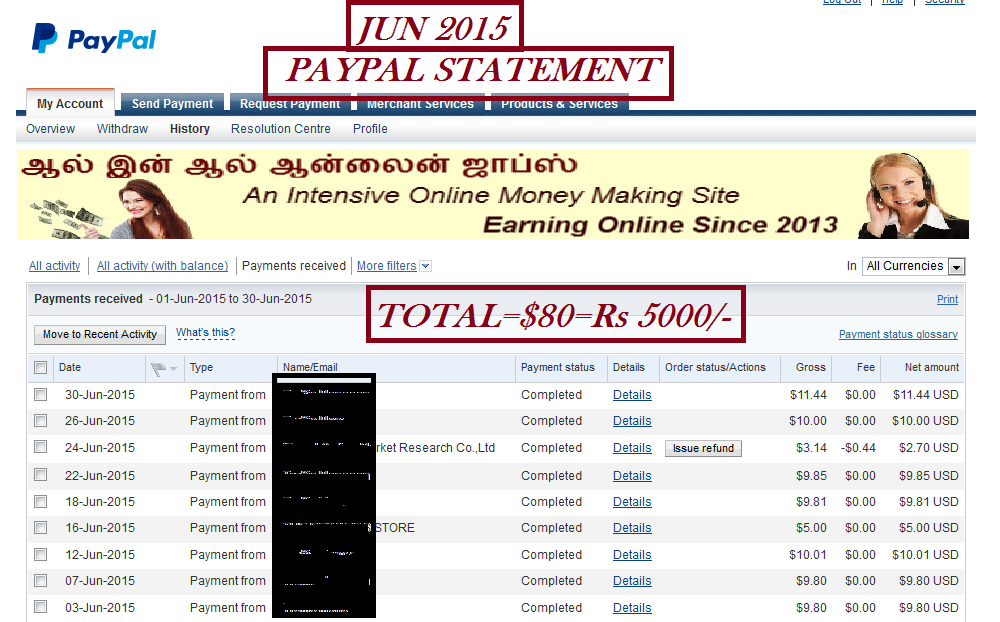Screen dimensions: 1000x622
Task: Click the Net amount column header
Action: 932,367
